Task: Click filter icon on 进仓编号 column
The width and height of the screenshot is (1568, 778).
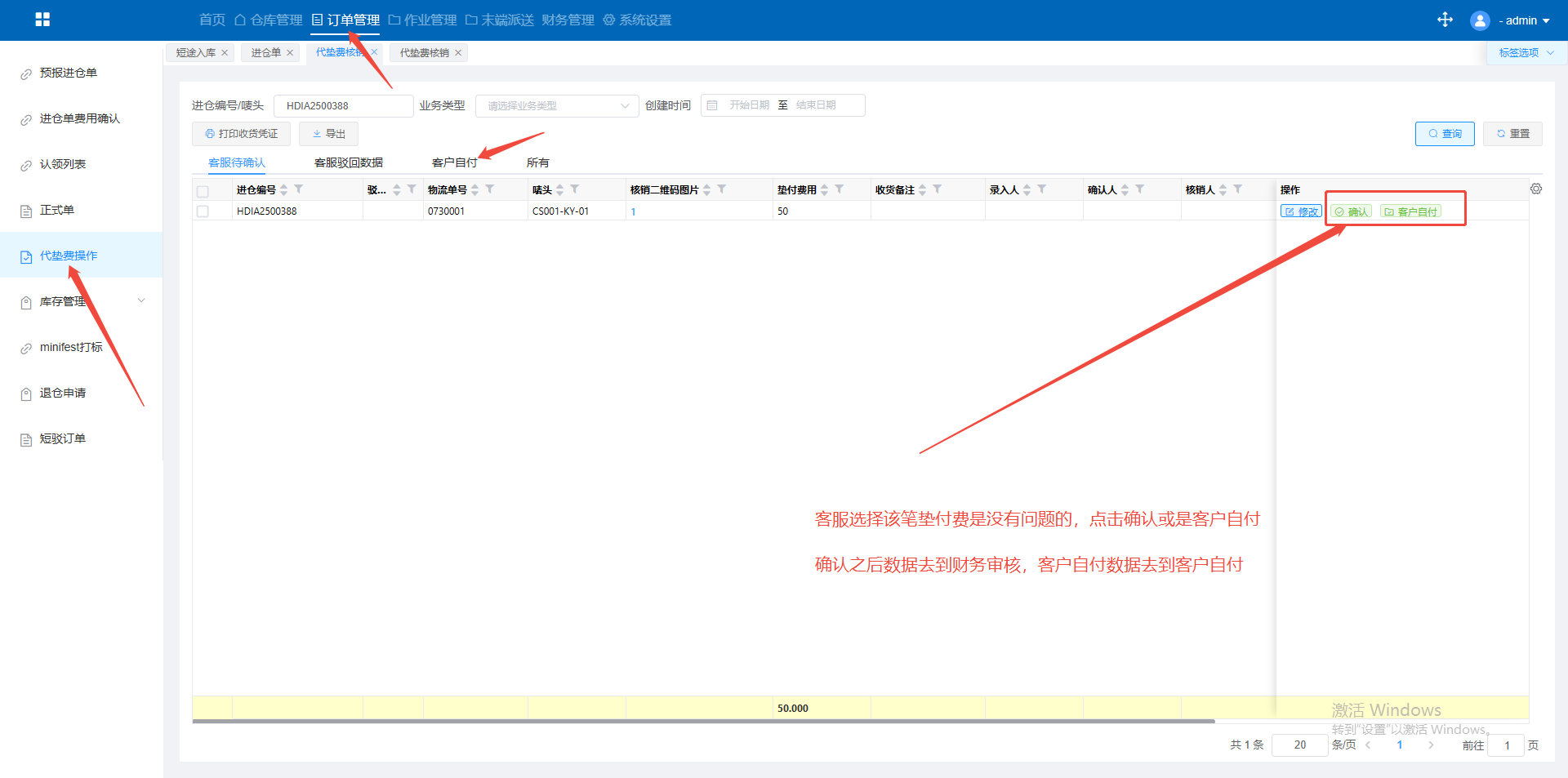Action: point(299,189)
